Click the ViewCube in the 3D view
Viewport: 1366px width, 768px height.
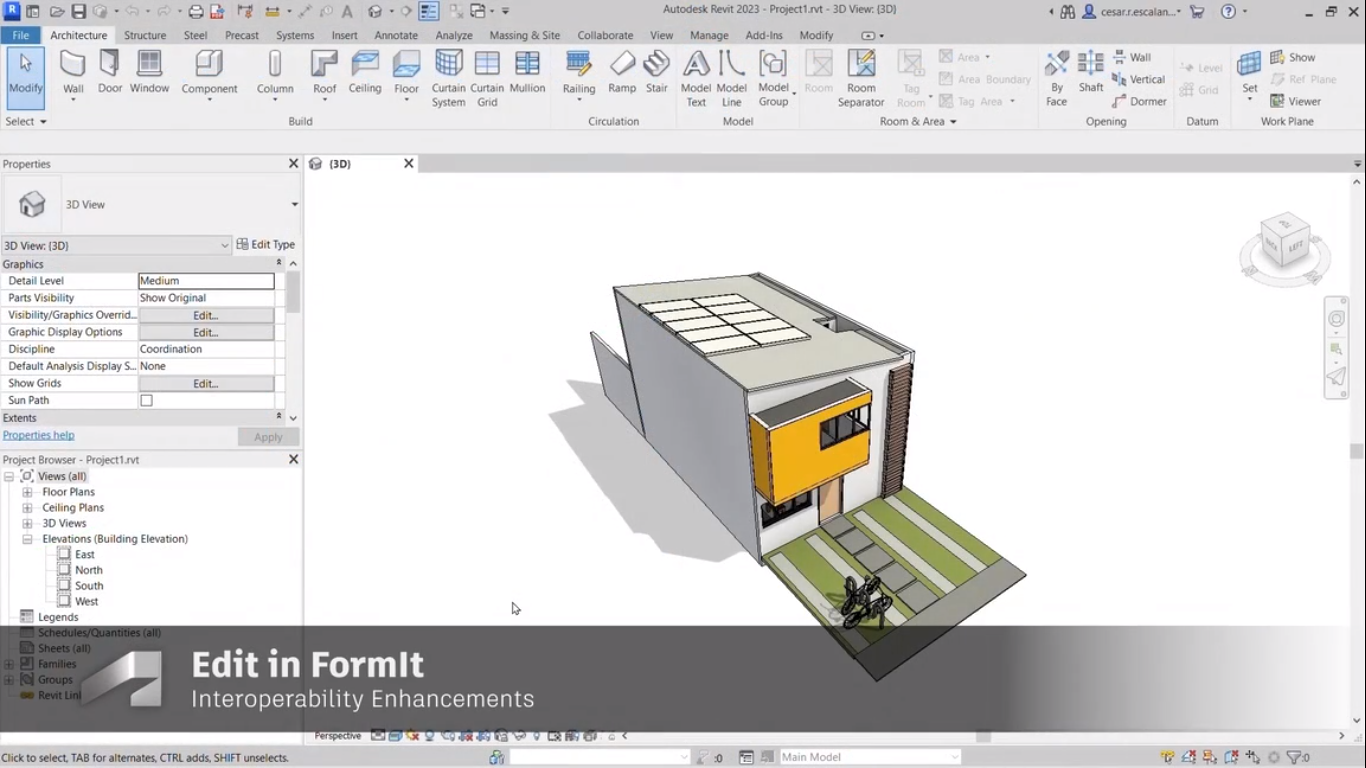pos(1285,242)
